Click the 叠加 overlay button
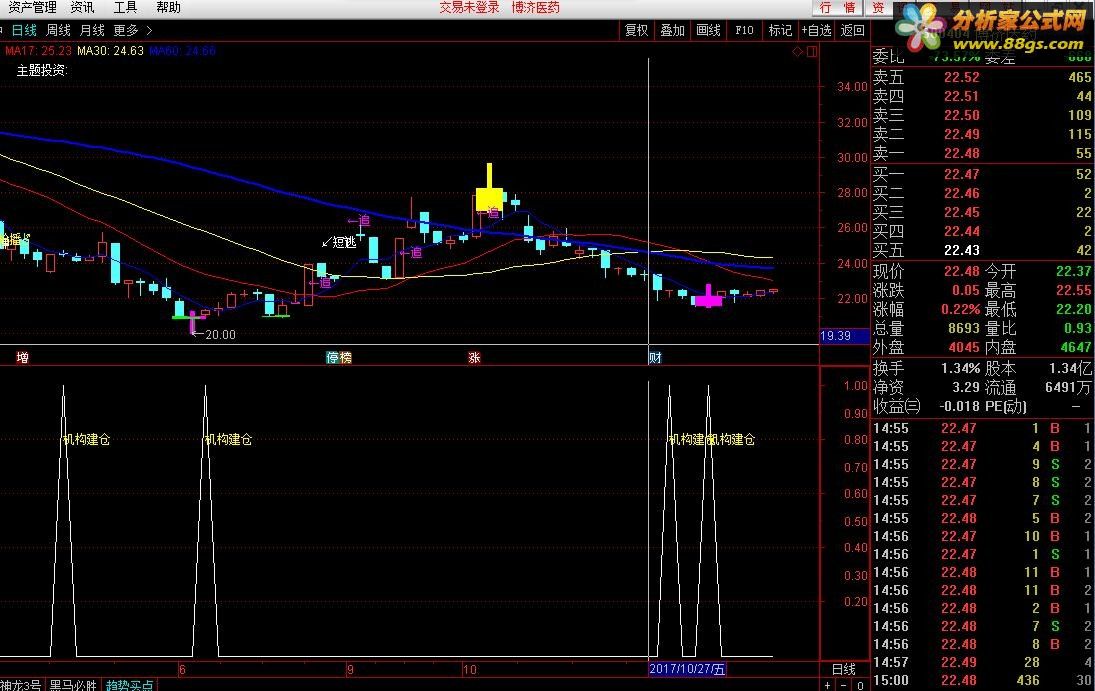Viewport: 1095px width, 691px height. [x=673, y=30]
